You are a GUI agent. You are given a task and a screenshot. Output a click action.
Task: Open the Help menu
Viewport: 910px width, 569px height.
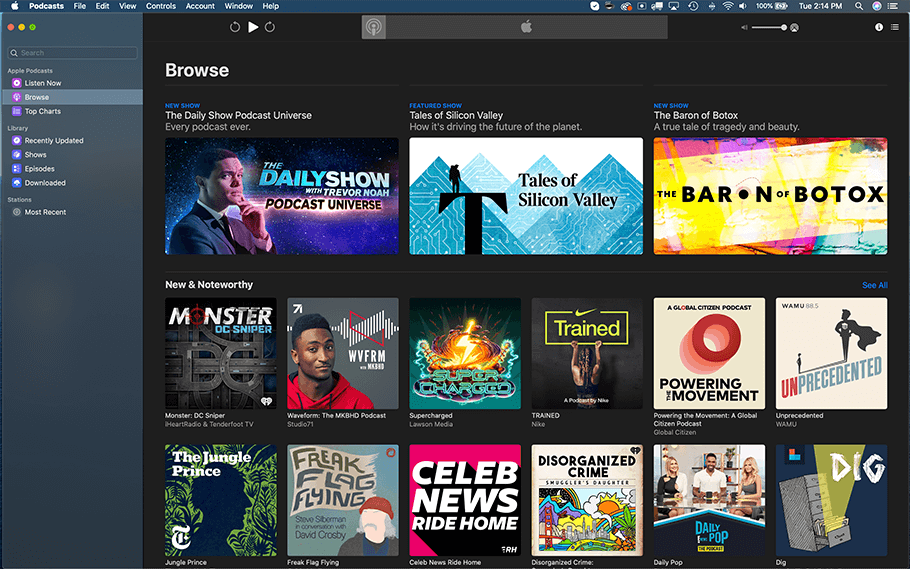[x=270, y=6]
